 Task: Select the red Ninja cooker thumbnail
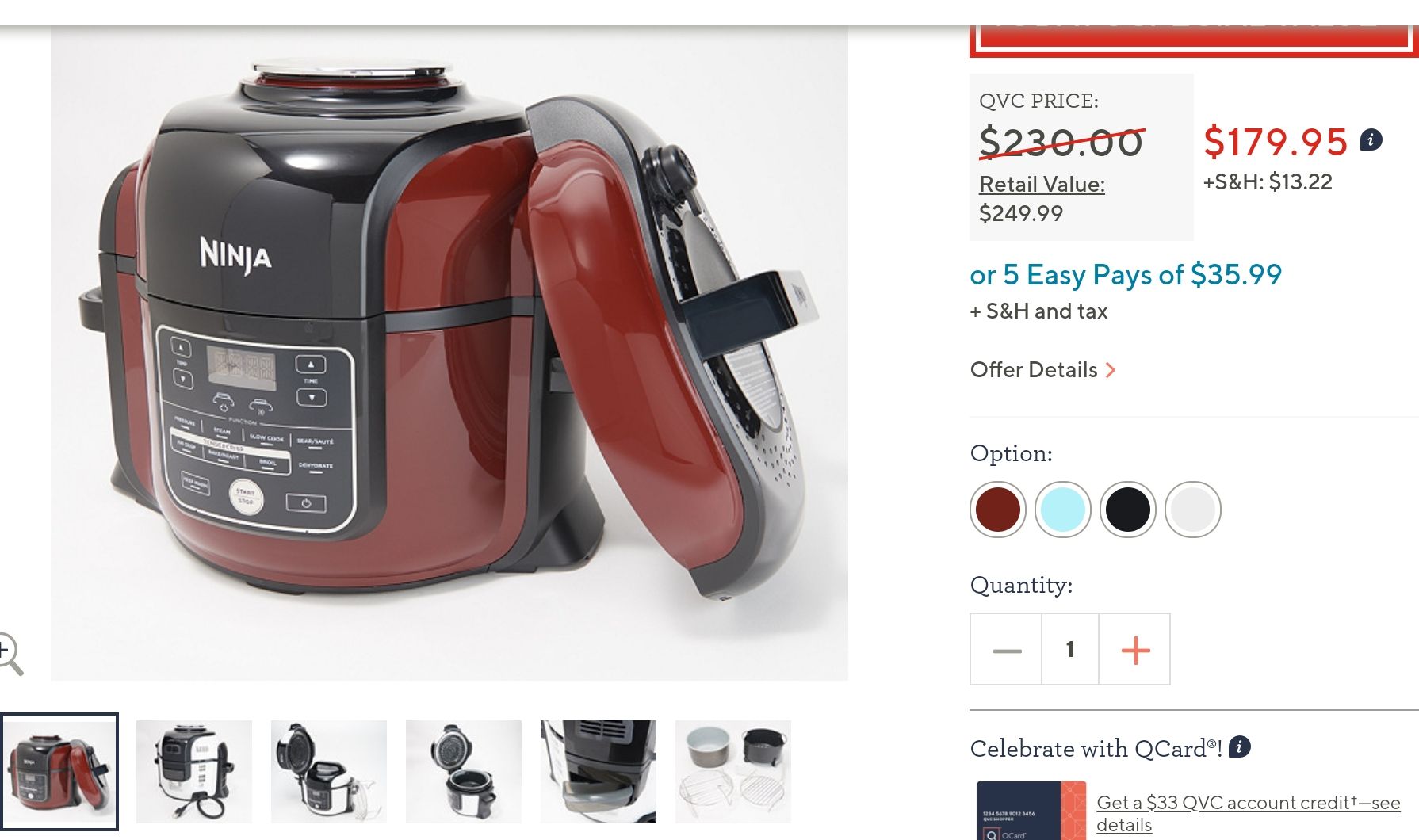point(59,772)
